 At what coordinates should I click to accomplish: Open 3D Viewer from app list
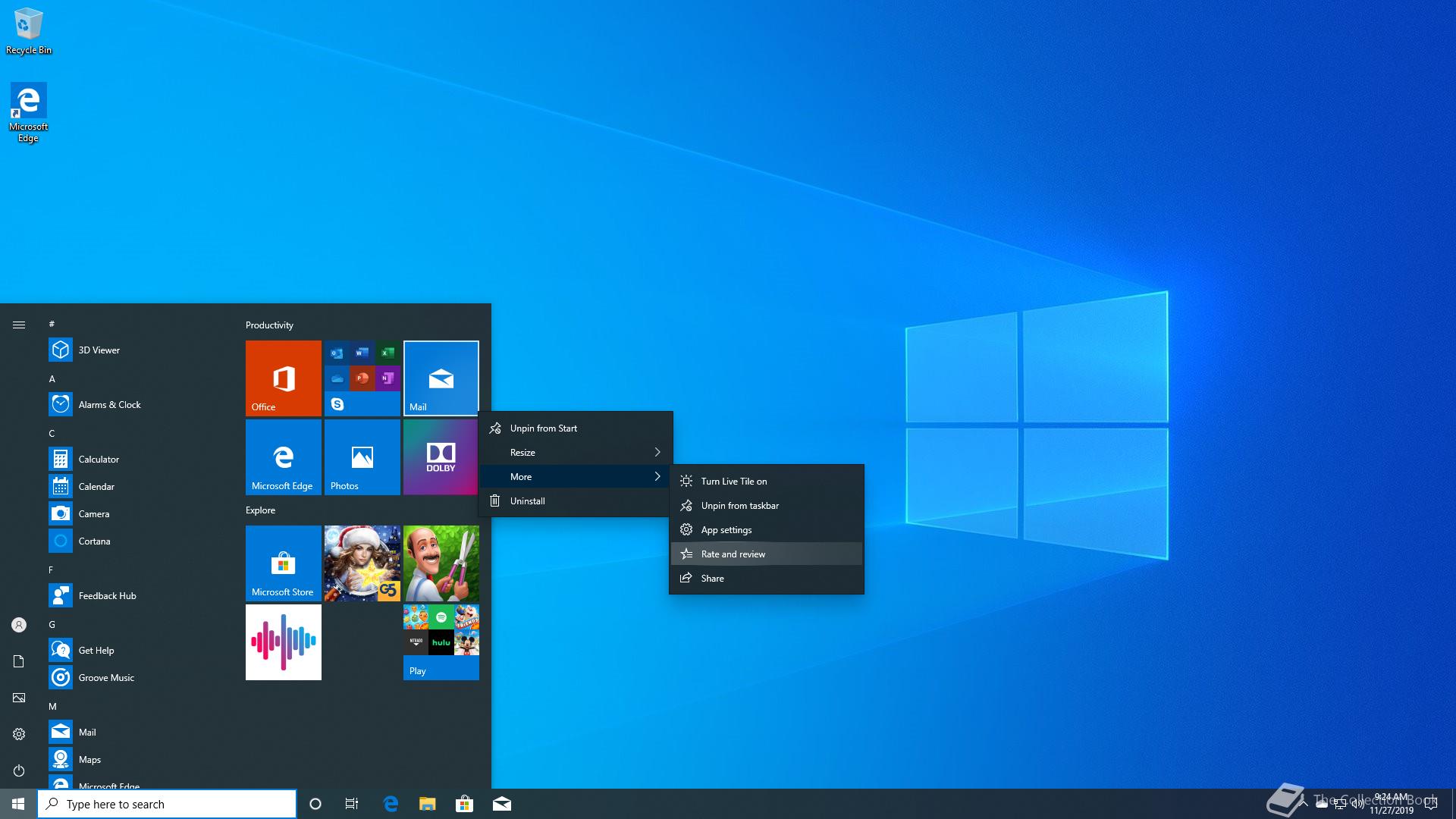136,350
